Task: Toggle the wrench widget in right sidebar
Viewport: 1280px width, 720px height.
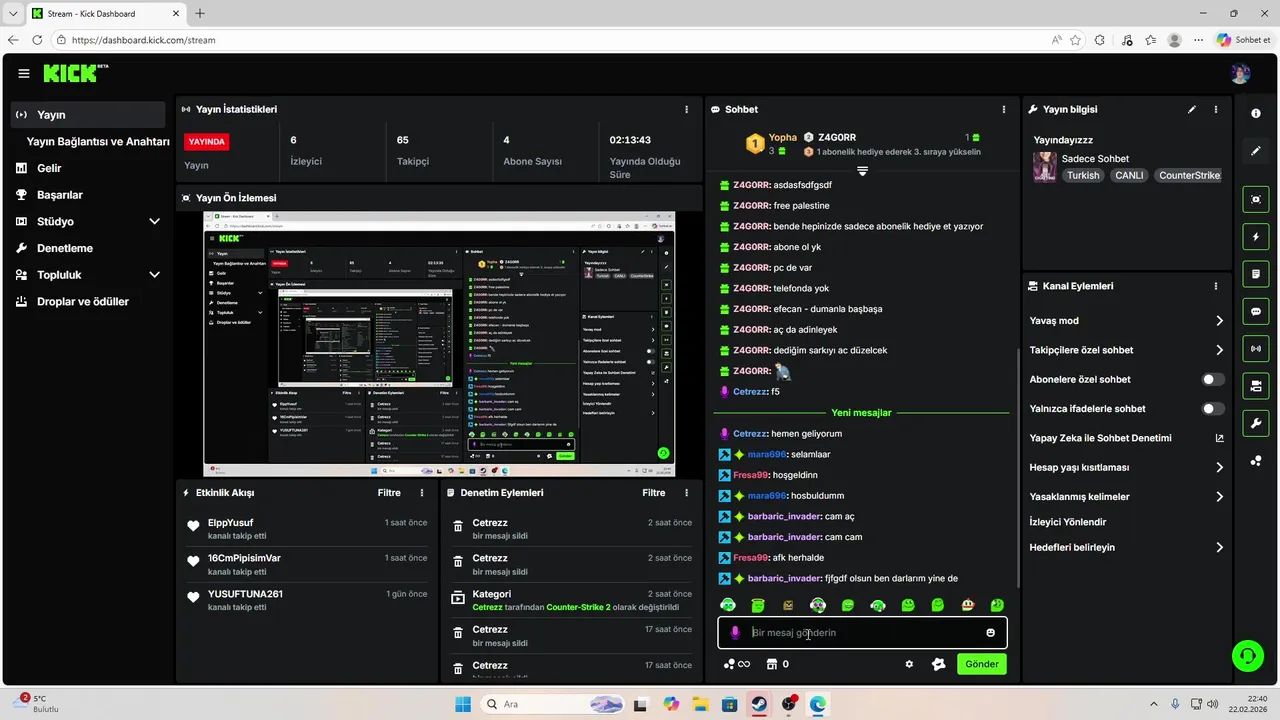Action: (1256, 423)
